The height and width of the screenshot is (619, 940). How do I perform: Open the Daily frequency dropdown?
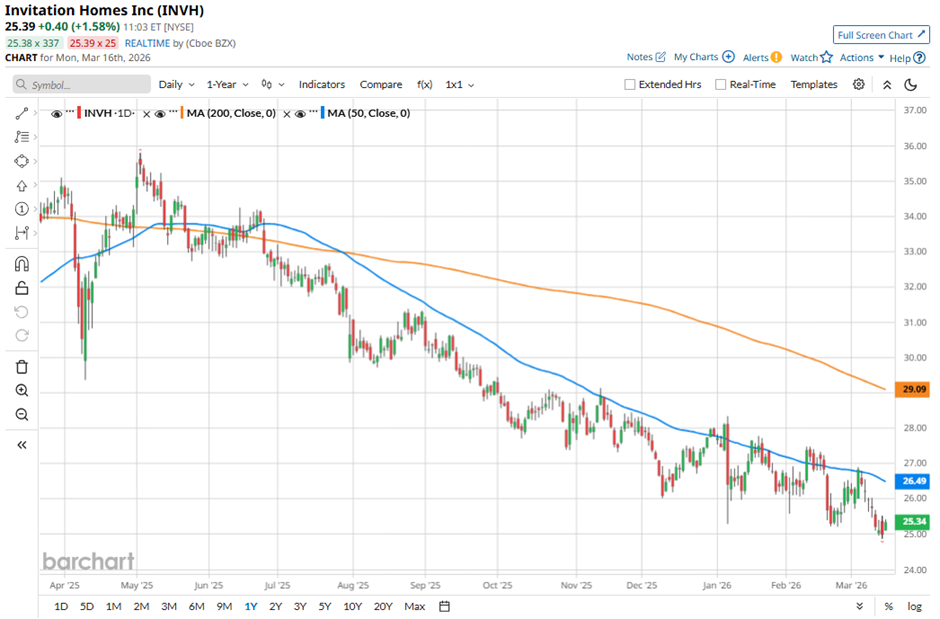click(x=175, y=85)
